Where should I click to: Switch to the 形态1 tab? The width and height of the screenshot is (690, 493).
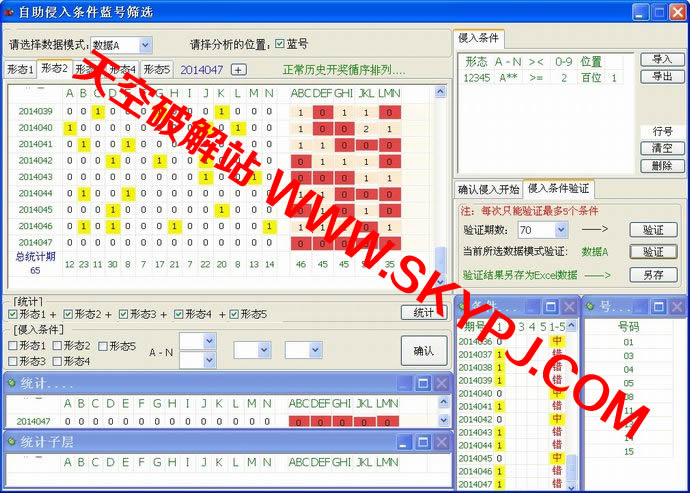click(x=19, y=69)
